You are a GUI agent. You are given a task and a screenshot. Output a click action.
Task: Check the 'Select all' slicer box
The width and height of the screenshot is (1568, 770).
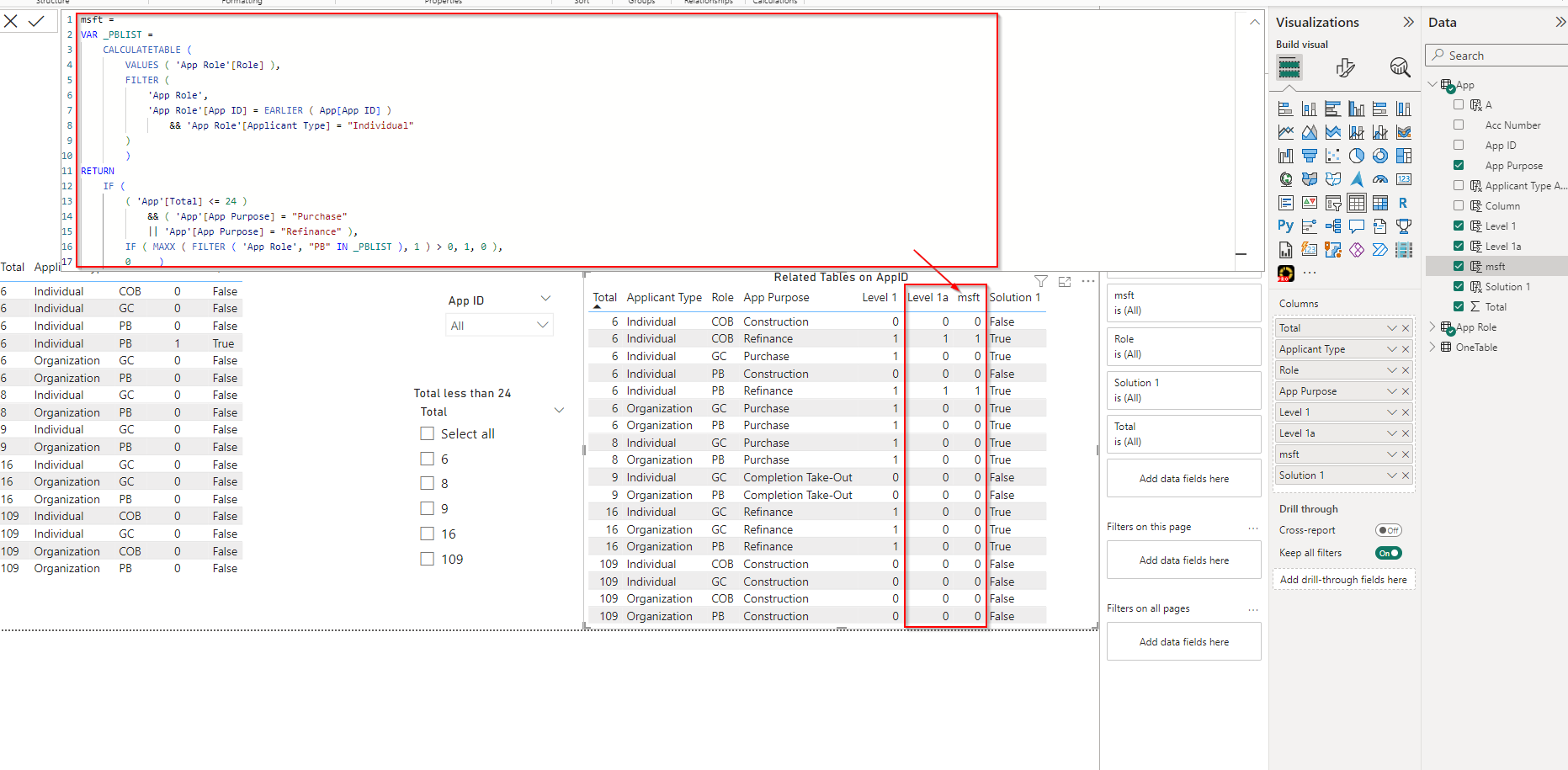428,434
